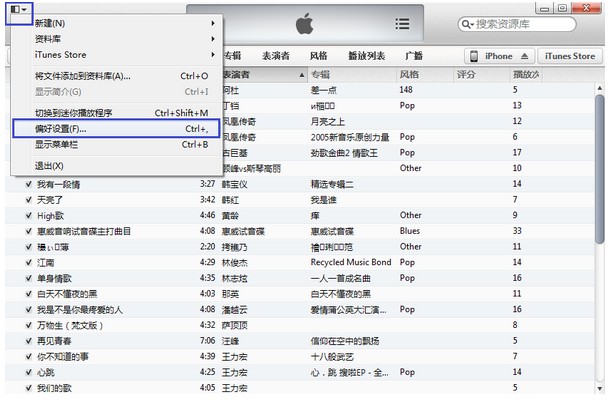The height and width of the screenshot is (400, 610).
Task: Click the play count 33 cell
Action: coord(517,231)
